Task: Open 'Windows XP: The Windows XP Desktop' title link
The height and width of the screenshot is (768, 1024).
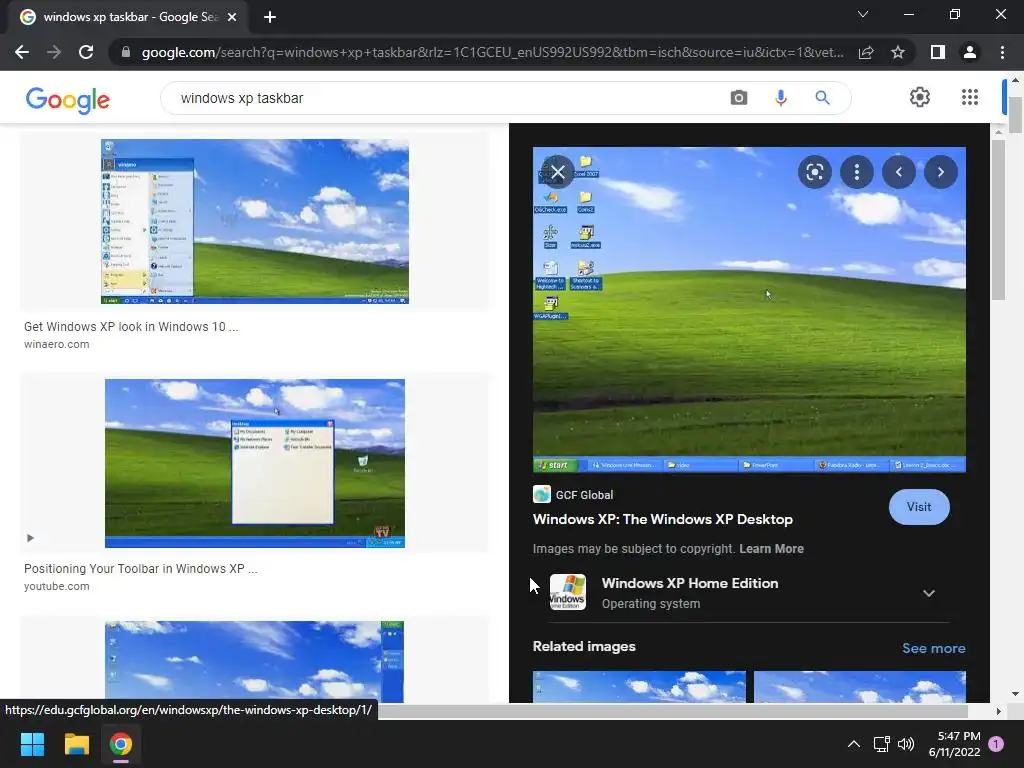Action: pos(663,520)
